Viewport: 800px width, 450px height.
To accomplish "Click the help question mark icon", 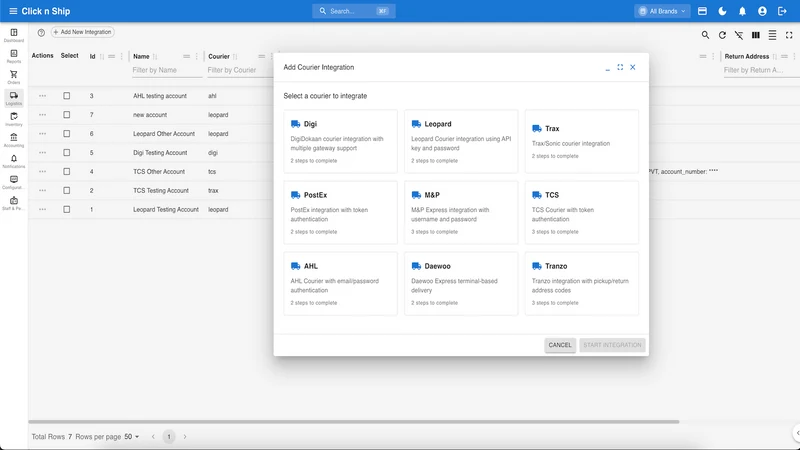I will (41, 32).
